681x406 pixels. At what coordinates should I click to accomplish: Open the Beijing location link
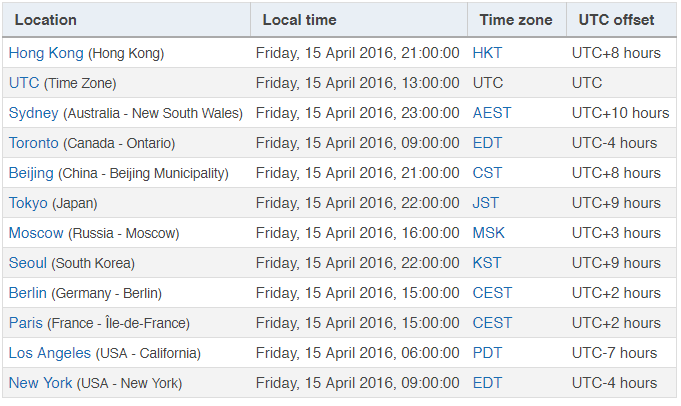31,173
